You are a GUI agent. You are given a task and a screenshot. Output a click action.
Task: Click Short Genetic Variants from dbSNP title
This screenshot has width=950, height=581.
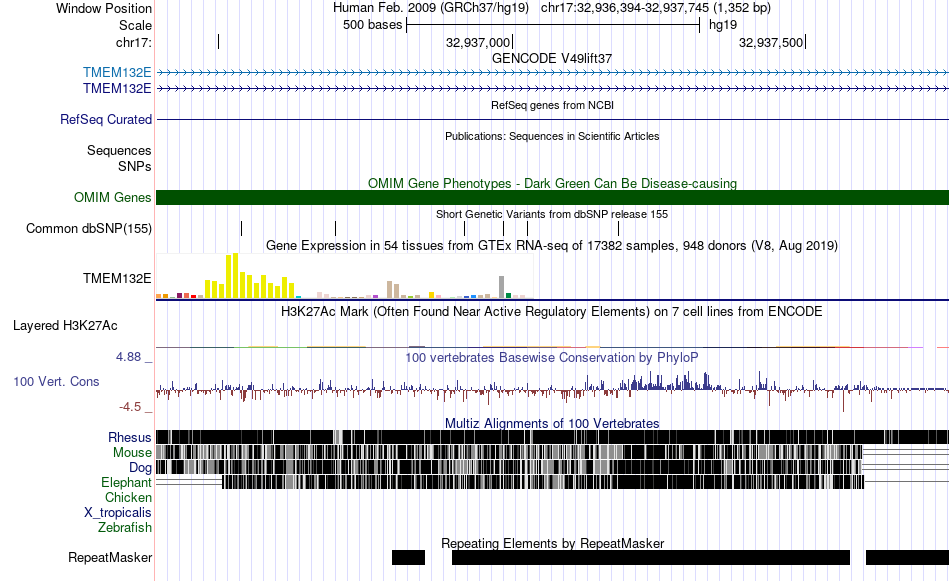552,214
